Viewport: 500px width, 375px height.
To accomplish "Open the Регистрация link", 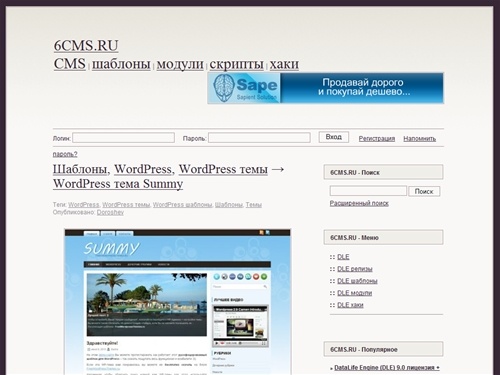I will pyautogui.click(x=377, y=139).
